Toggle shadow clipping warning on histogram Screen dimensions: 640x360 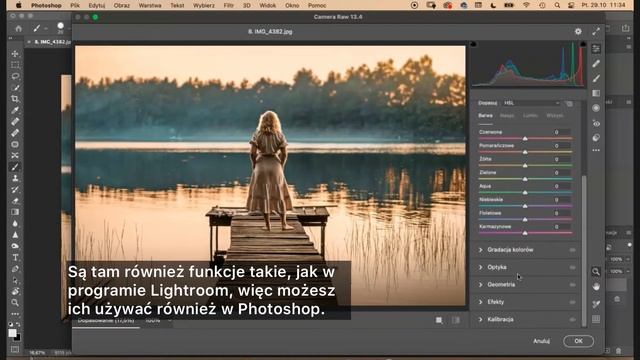click(473, 44)
